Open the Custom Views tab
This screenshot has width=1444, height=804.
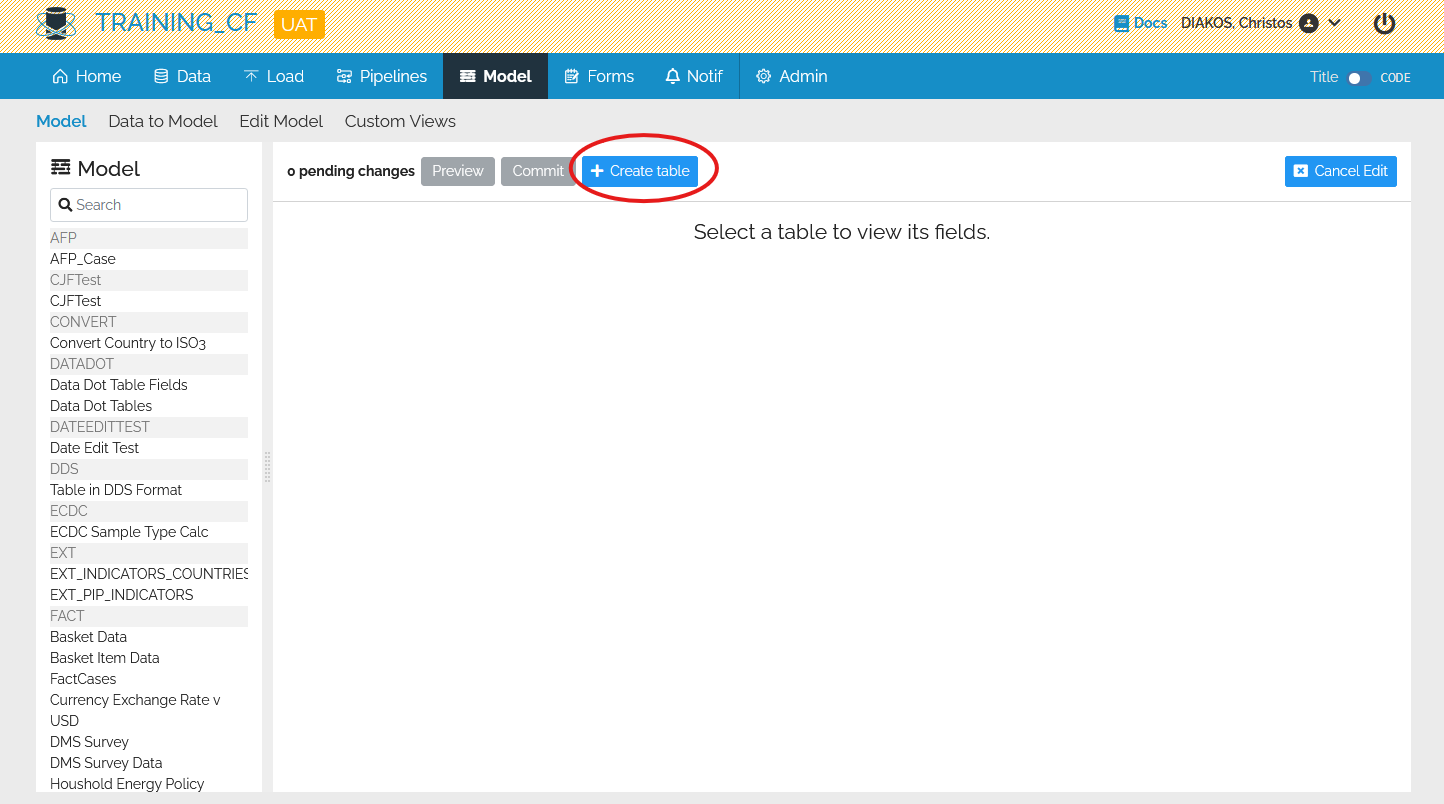point(399,121)
